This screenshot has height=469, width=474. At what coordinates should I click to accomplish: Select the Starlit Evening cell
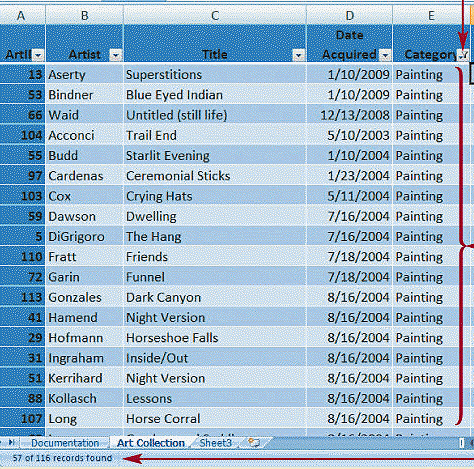(215, 156)
